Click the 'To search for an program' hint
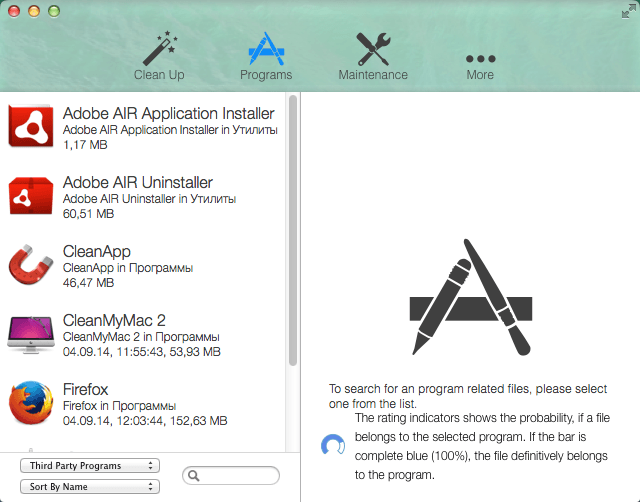Image resolution: width=640 pixels, height=502 pixels. click(x=468, y=396)
